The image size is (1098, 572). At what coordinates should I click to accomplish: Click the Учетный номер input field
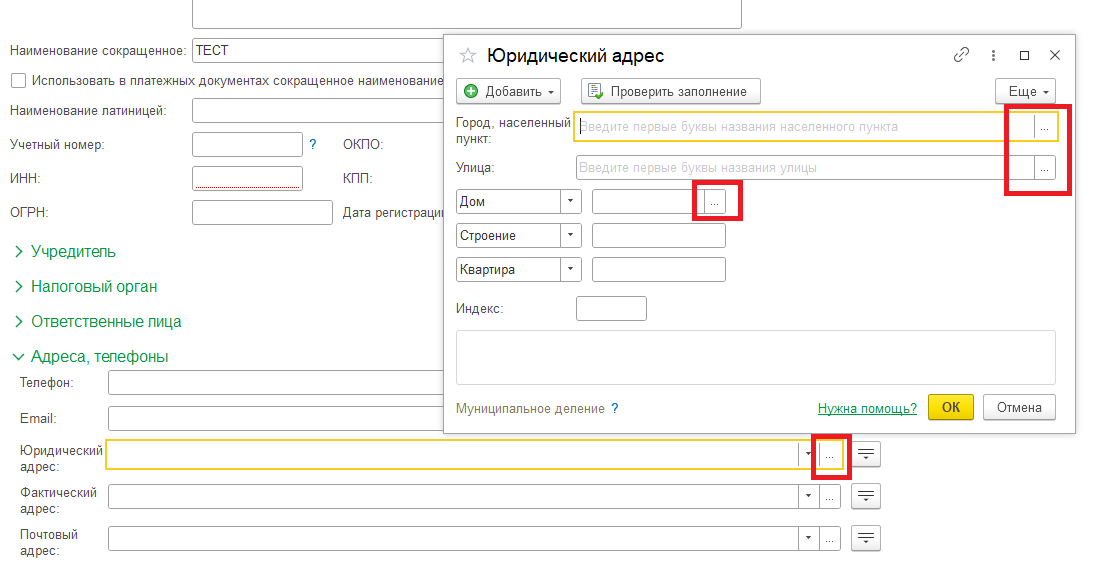point(247,144)
